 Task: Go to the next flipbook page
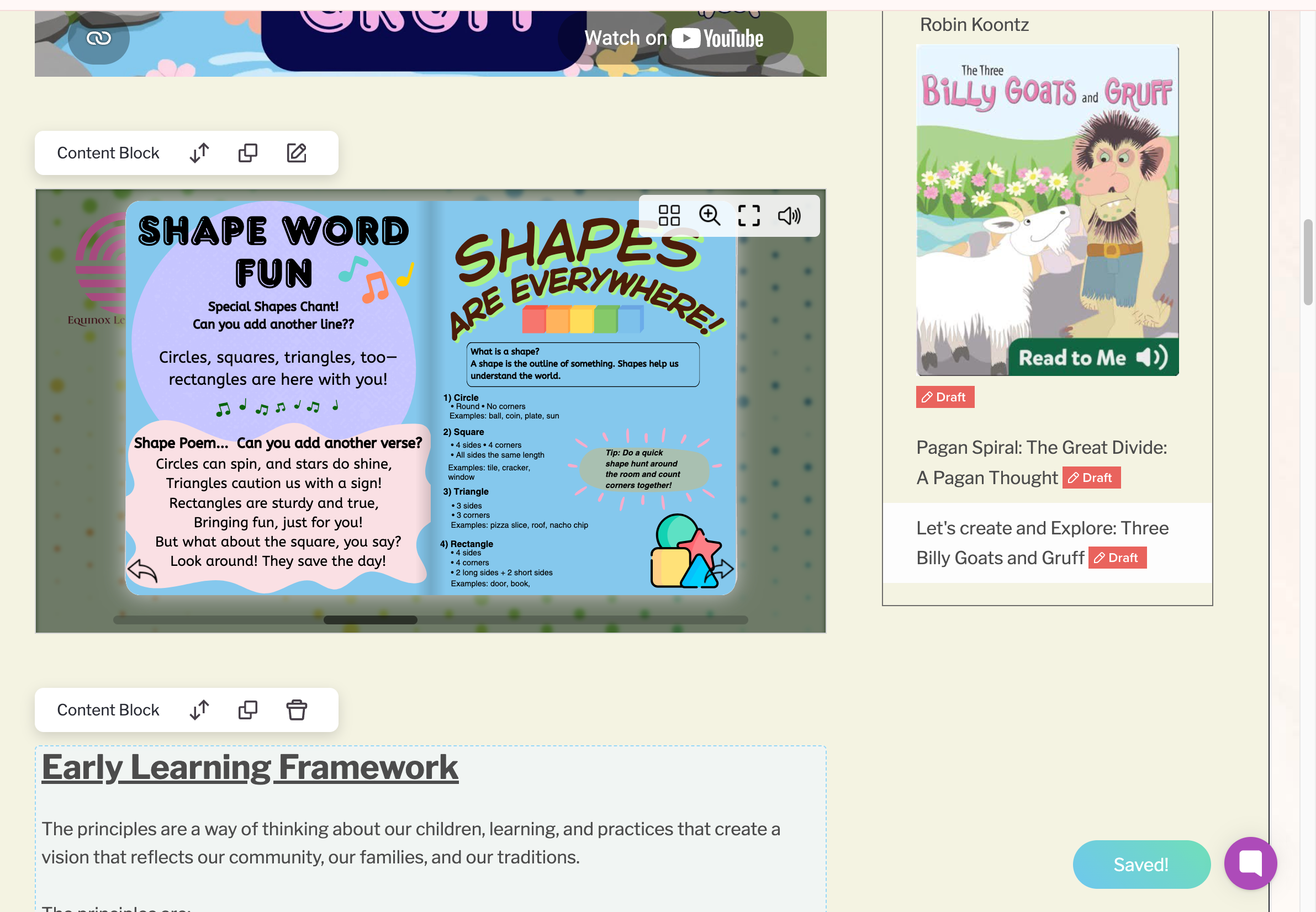[x=720, y=569]
